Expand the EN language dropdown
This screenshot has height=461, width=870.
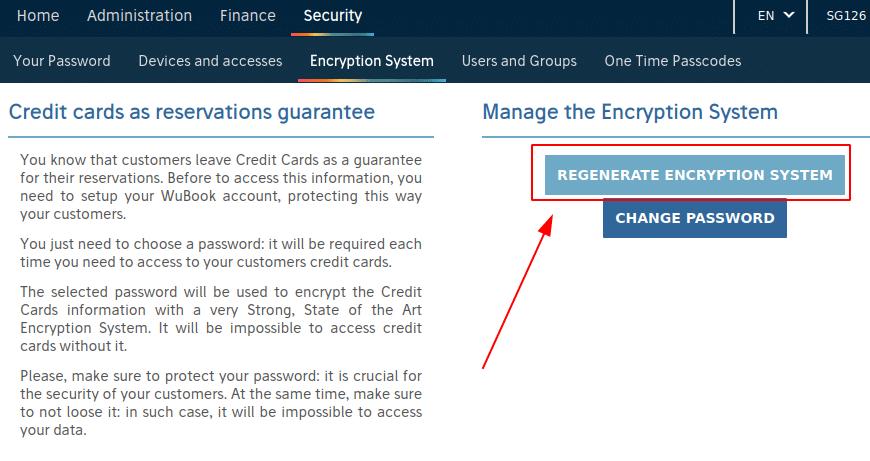[776, 16]
